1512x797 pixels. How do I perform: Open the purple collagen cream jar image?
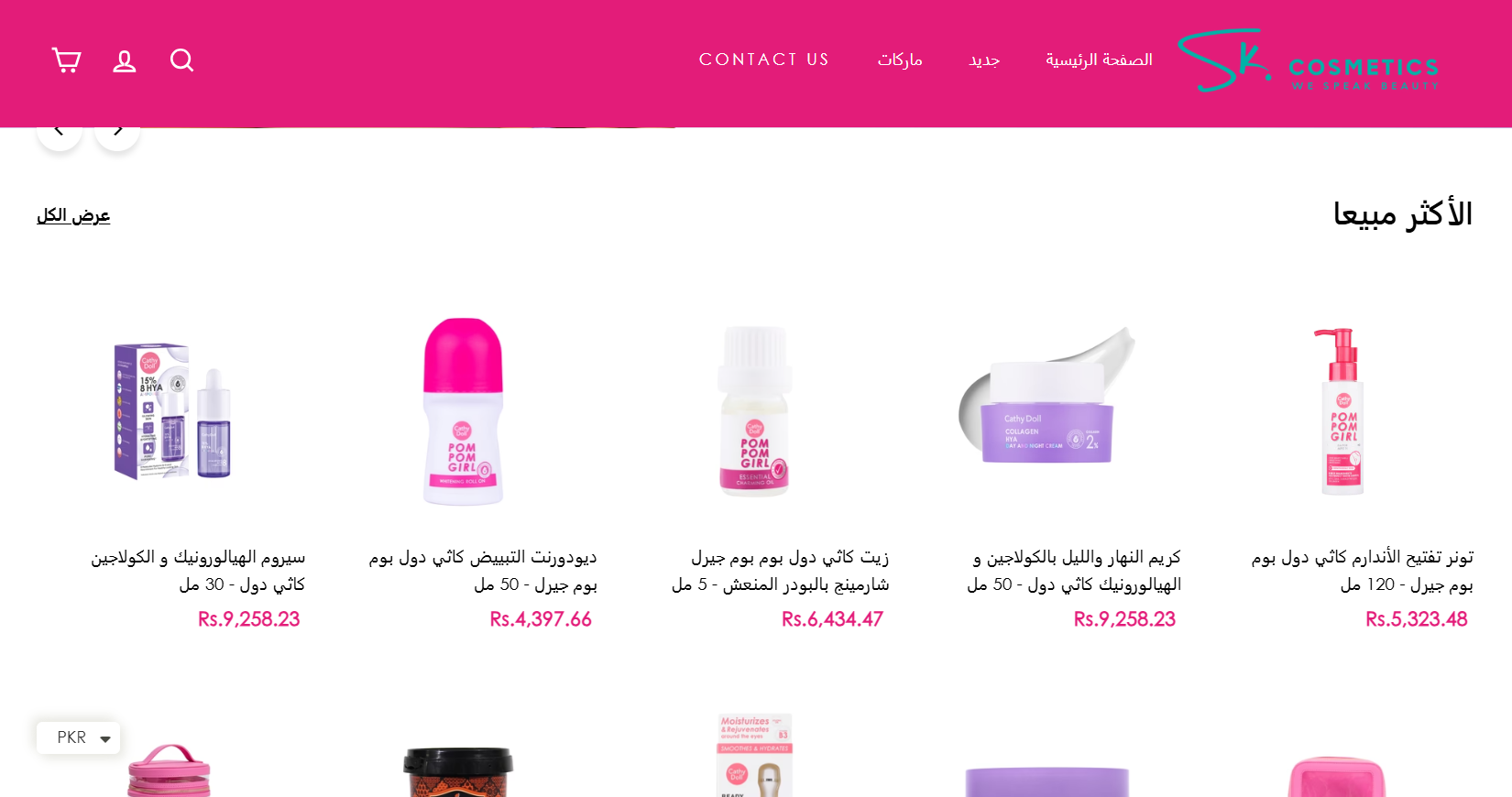coord(1047,397)
